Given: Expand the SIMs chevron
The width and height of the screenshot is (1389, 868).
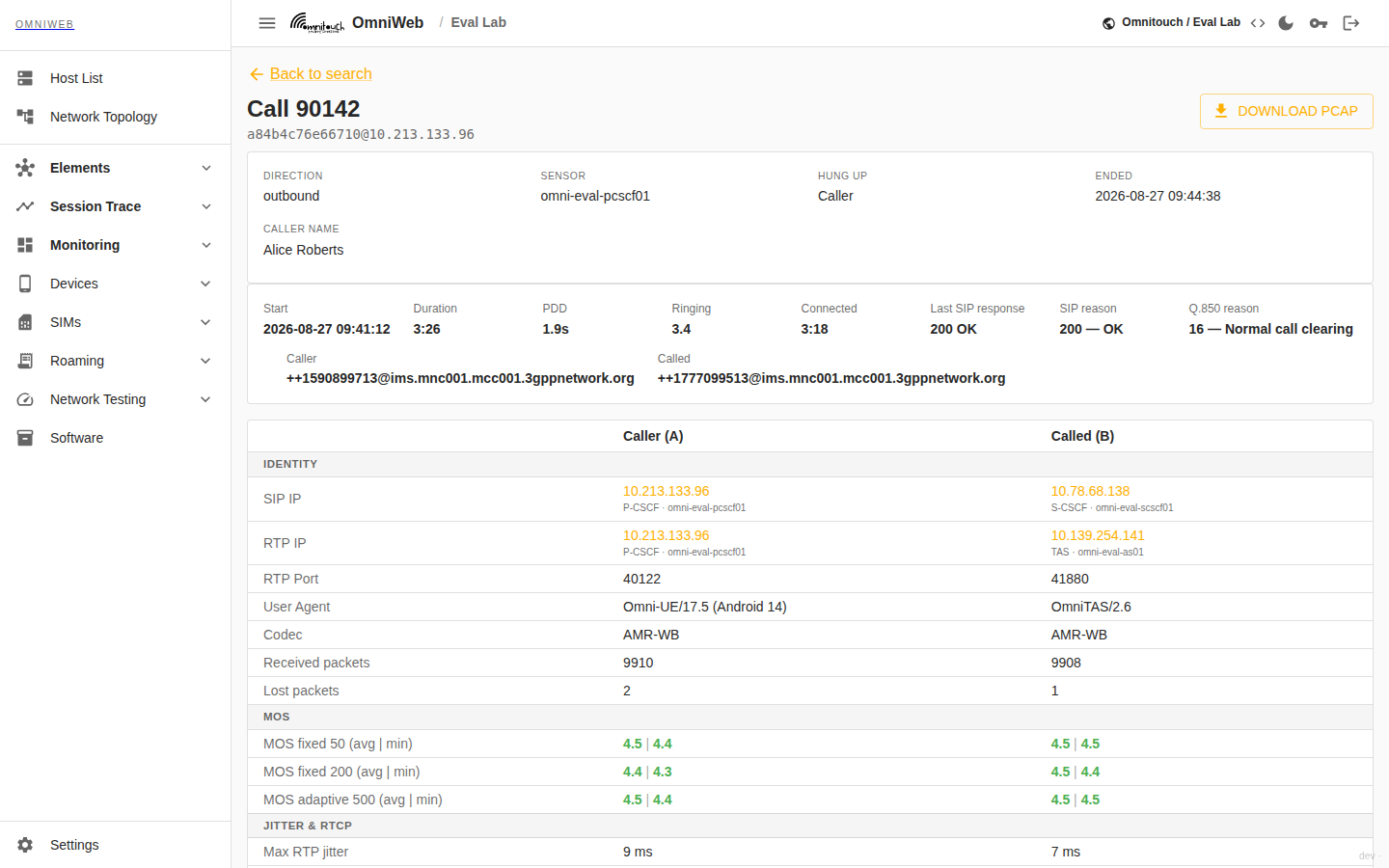Looking at the screenshot, I should click(x=205, y=322).
